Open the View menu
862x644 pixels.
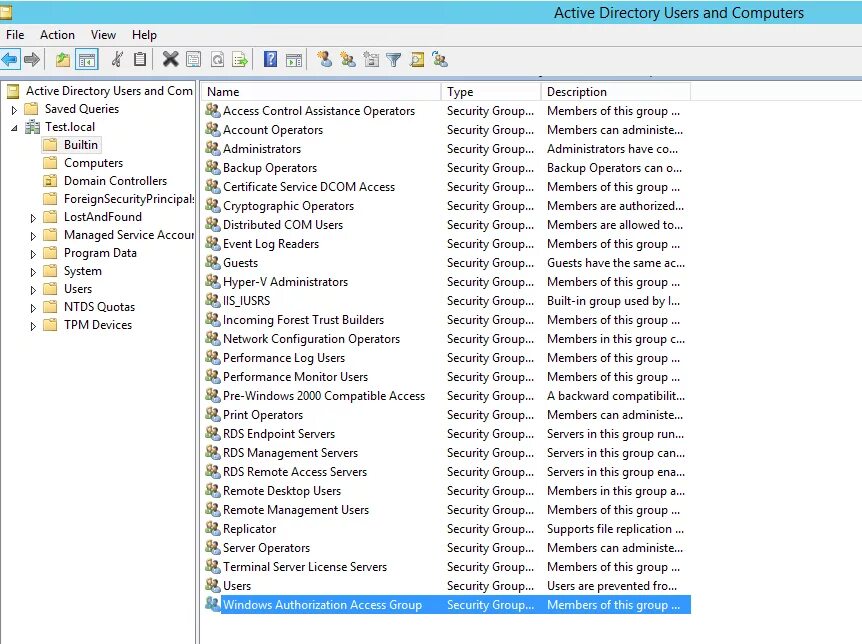[103, 35]
